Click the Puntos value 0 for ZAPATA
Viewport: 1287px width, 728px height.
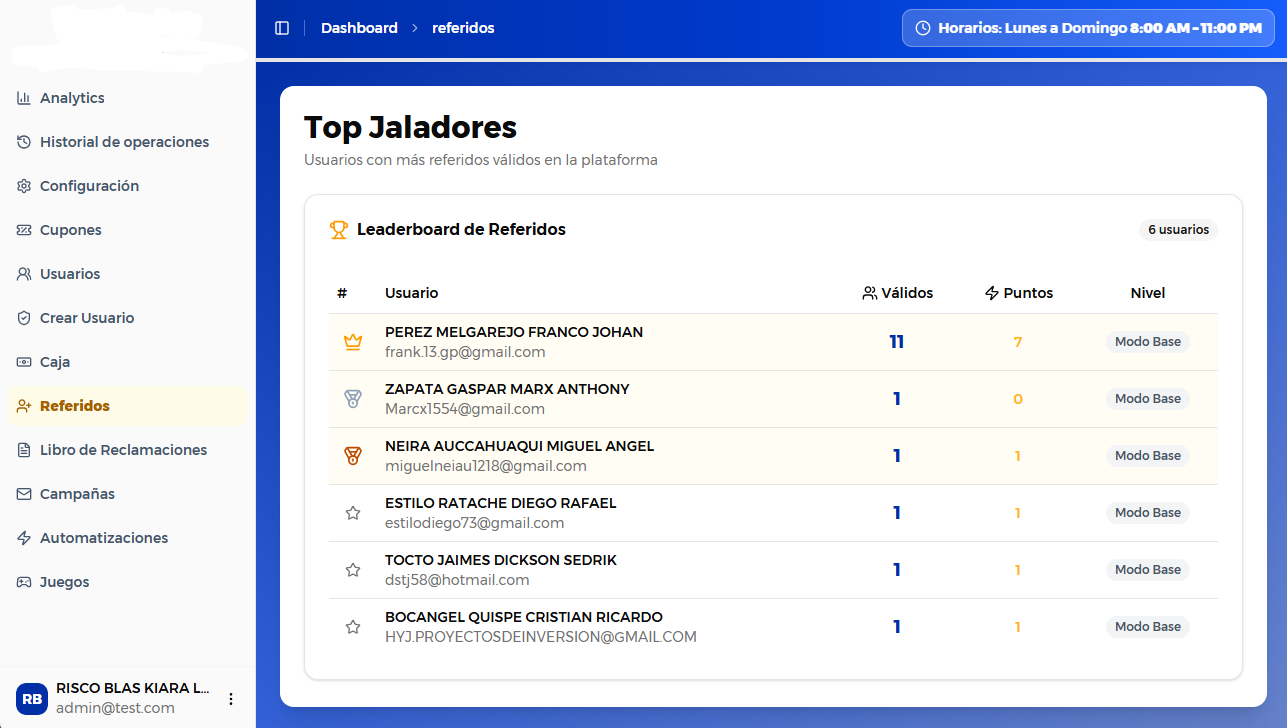click(1018, 399)
